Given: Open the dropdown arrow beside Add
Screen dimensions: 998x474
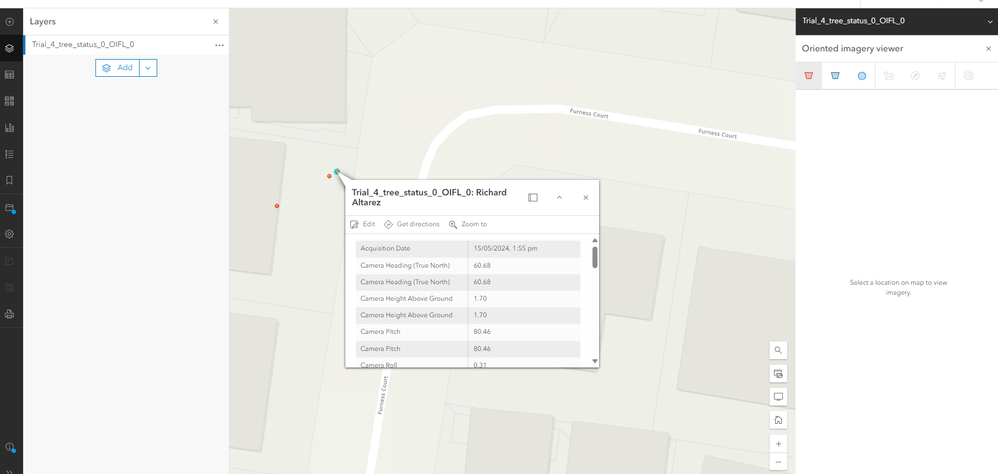Looking at the screenshot, I should pyautogui.click(x=148, y=67).
